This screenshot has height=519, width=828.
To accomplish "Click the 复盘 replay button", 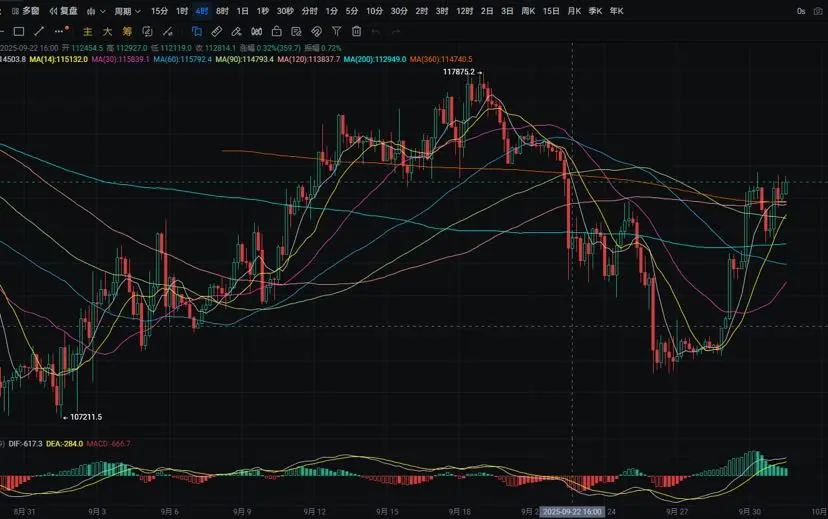I will point(63,11).
